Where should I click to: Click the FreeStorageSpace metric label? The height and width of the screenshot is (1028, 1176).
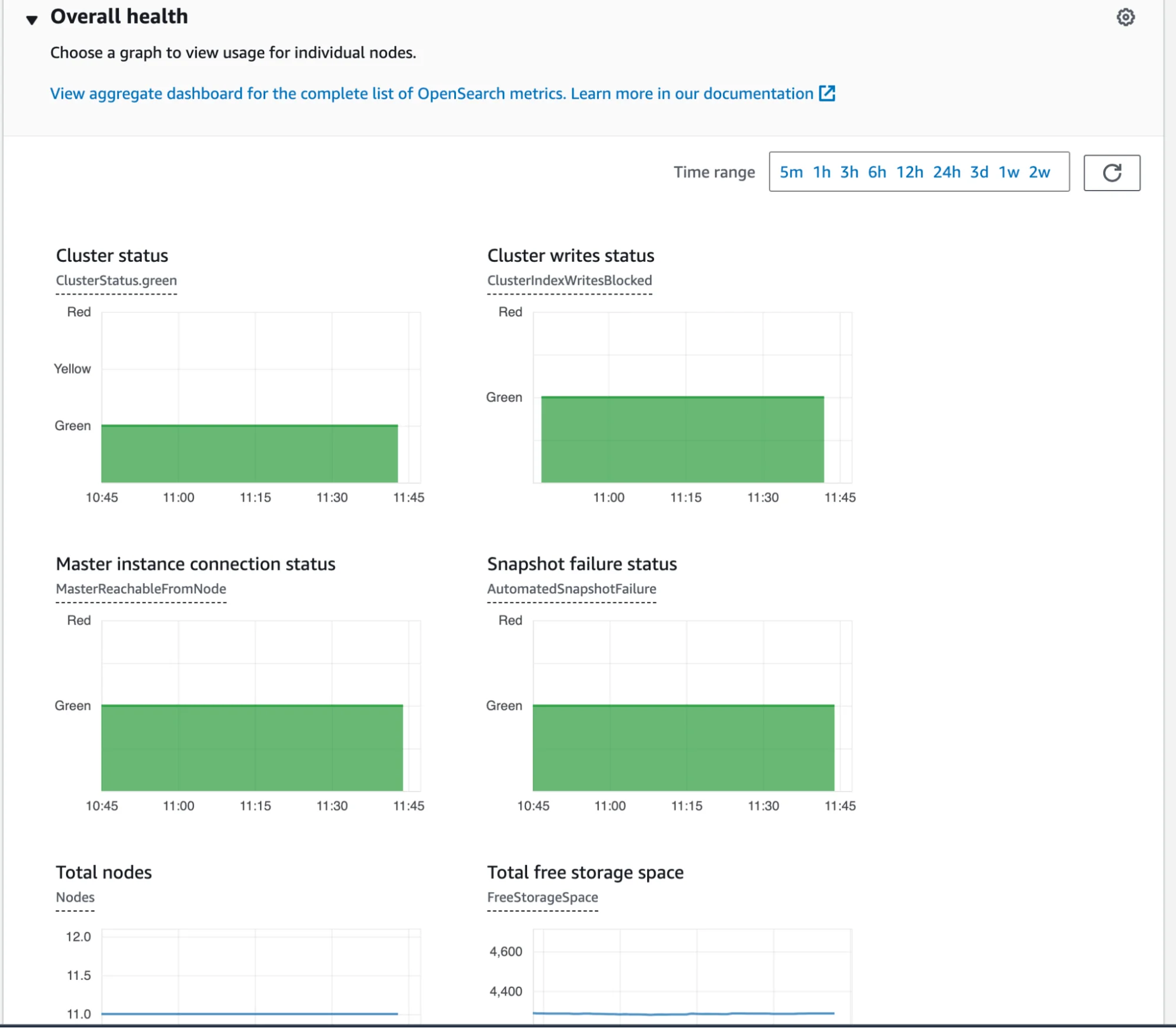coord(542,897)
